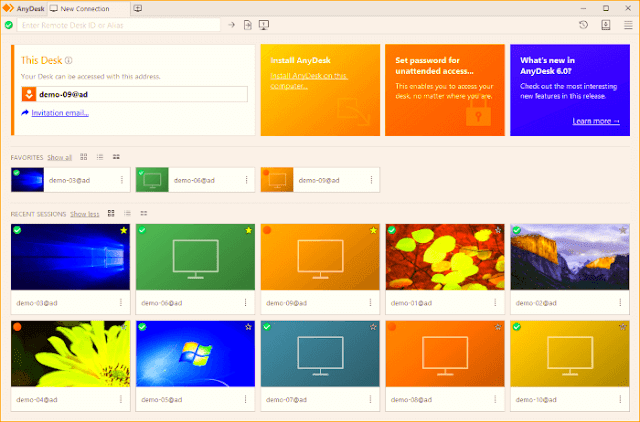Click orange AnyDesk icon beside demo-09@ad address
The image size is (640, 422).
(x=29, y=94)
